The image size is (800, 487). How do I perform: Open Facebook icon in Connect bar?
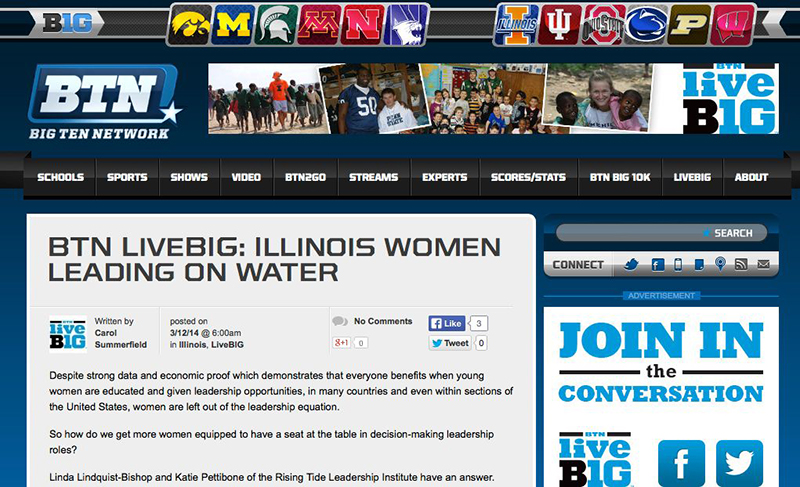pos(658,265)
